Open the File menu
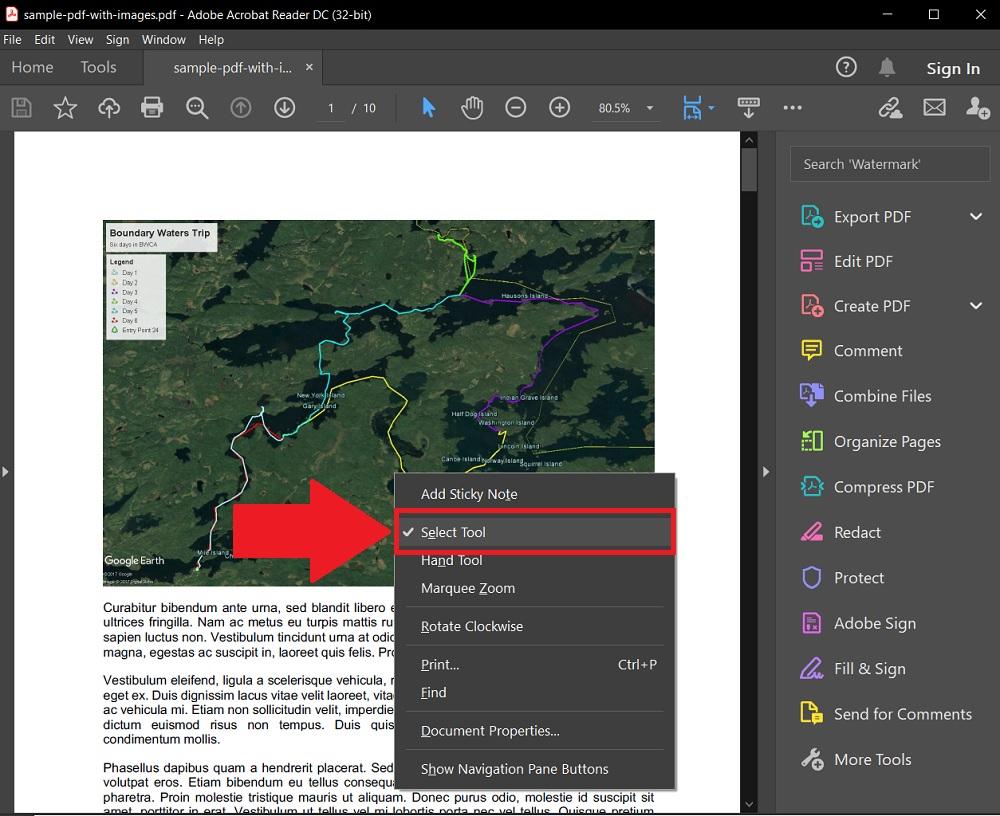The image size is (1000, 816). tap(12, 40)
